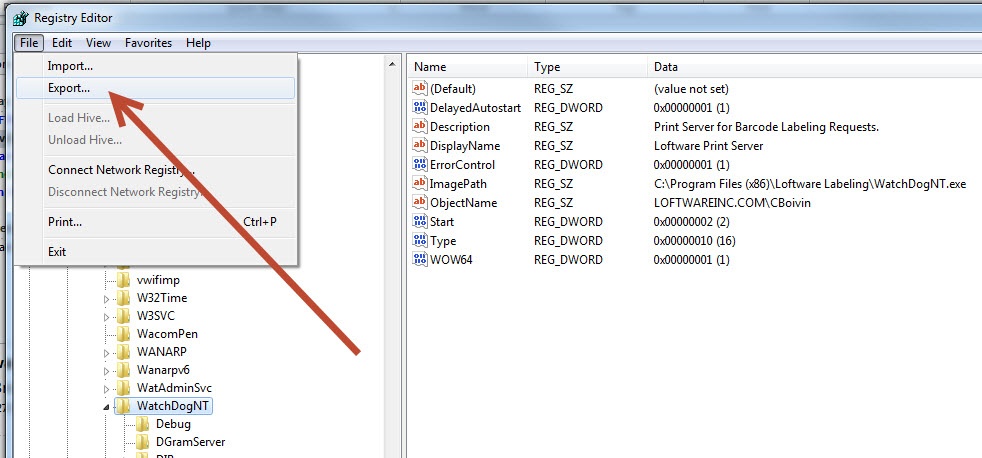Click the ObjectName string value icon
Viewport: 982px width, 458px height.
420,203
